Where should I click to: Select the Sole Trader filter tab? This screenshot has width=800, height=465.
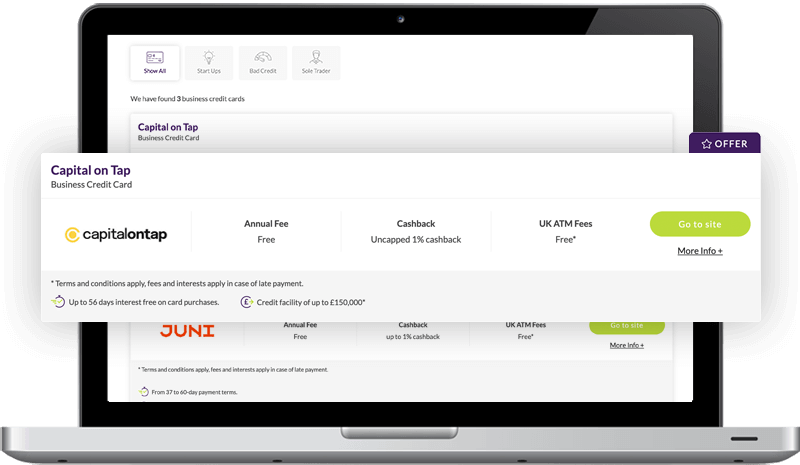coord(316,63)
